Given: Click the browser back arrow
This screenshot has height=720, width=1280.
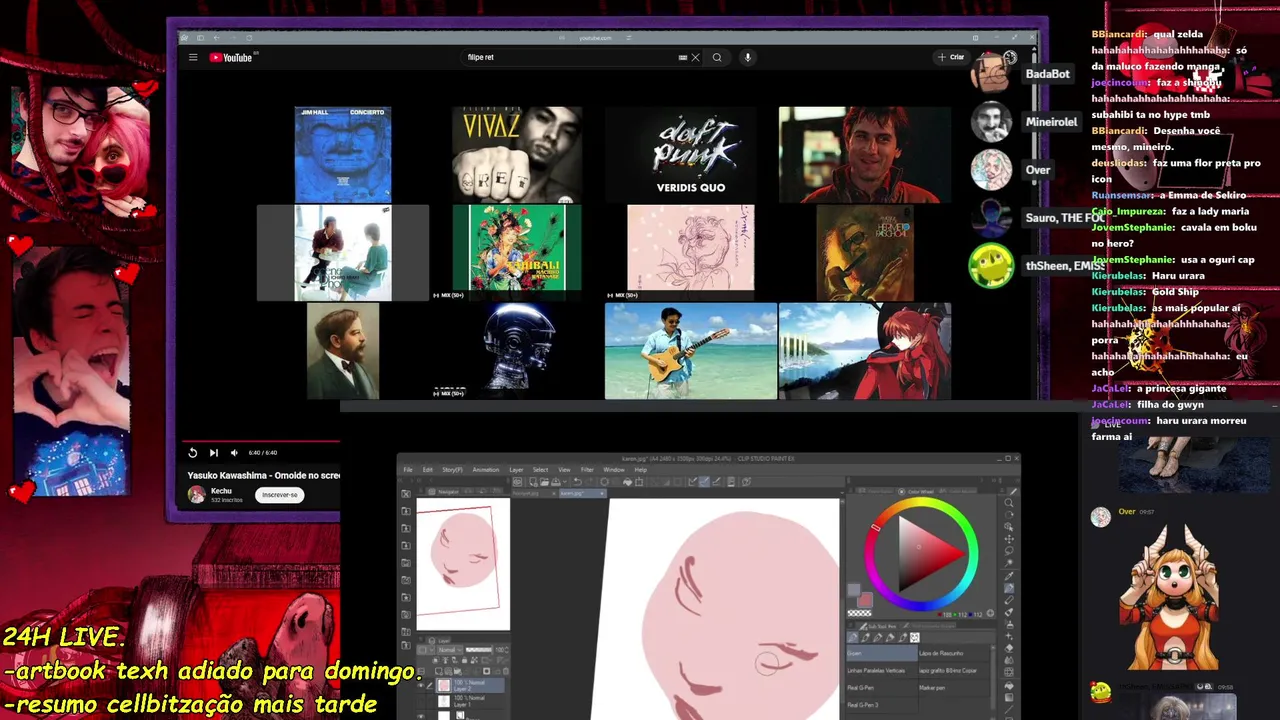Looking at the screenshot, I should 217,38.
